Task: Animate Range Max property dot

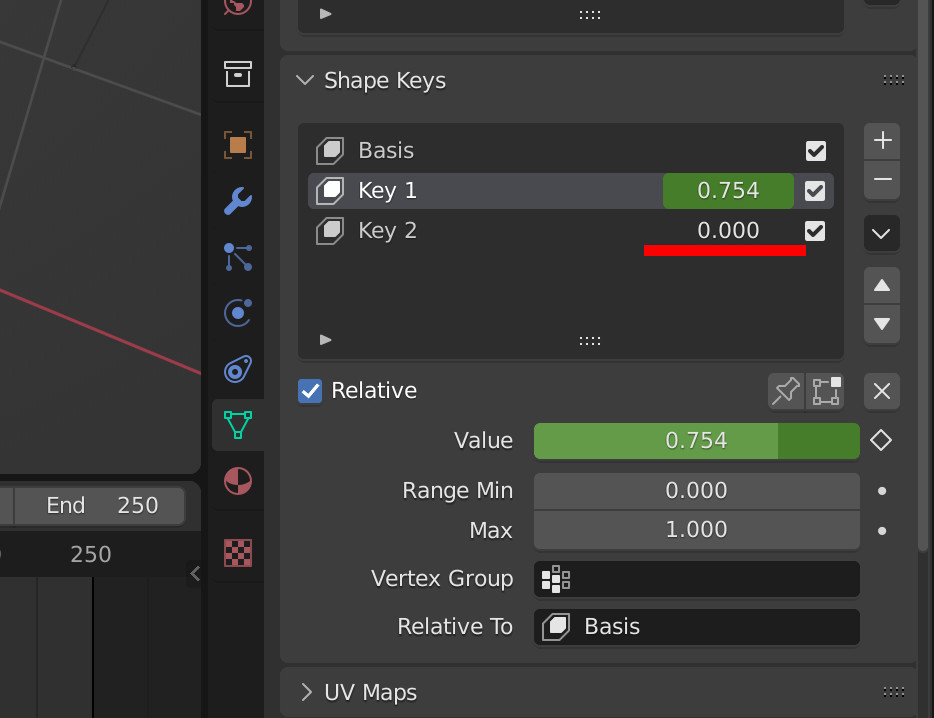Action: click(x=882, y=531)
